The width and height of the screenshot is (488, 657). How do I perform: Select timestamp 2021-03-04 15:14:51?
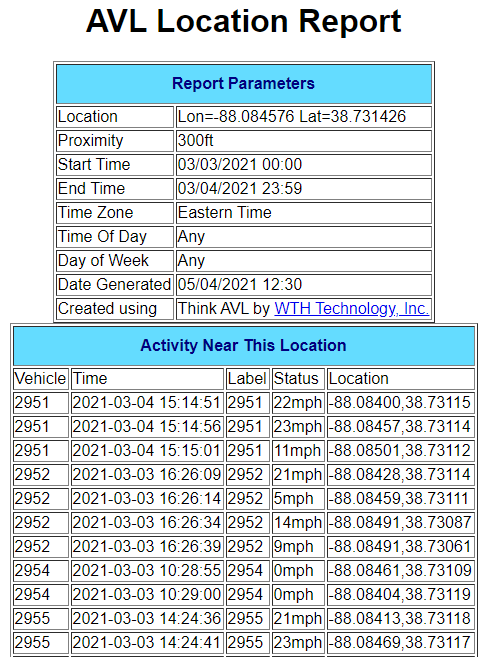(147, 403)
